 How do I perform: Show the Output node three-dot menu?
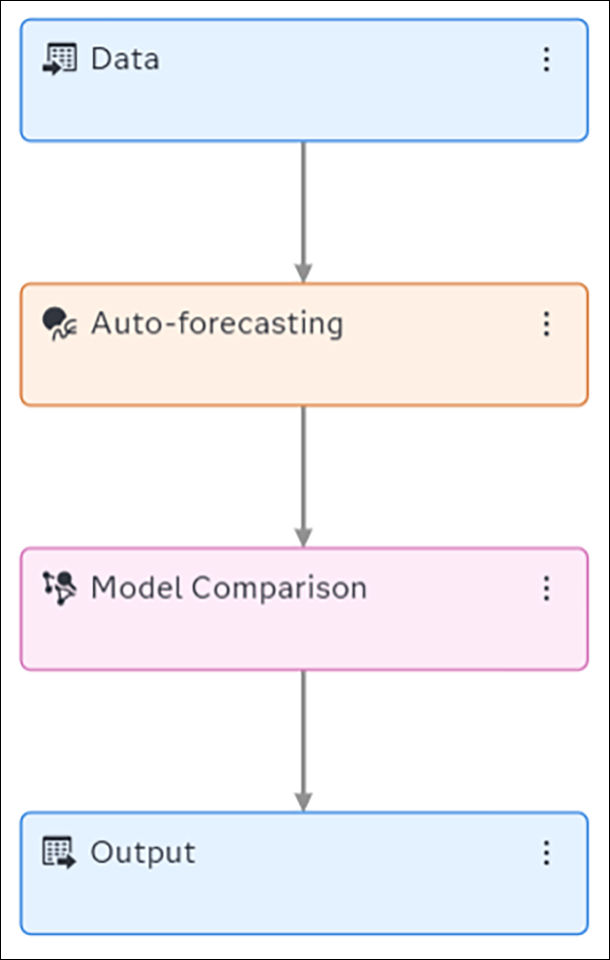click(x=546, y=852)
